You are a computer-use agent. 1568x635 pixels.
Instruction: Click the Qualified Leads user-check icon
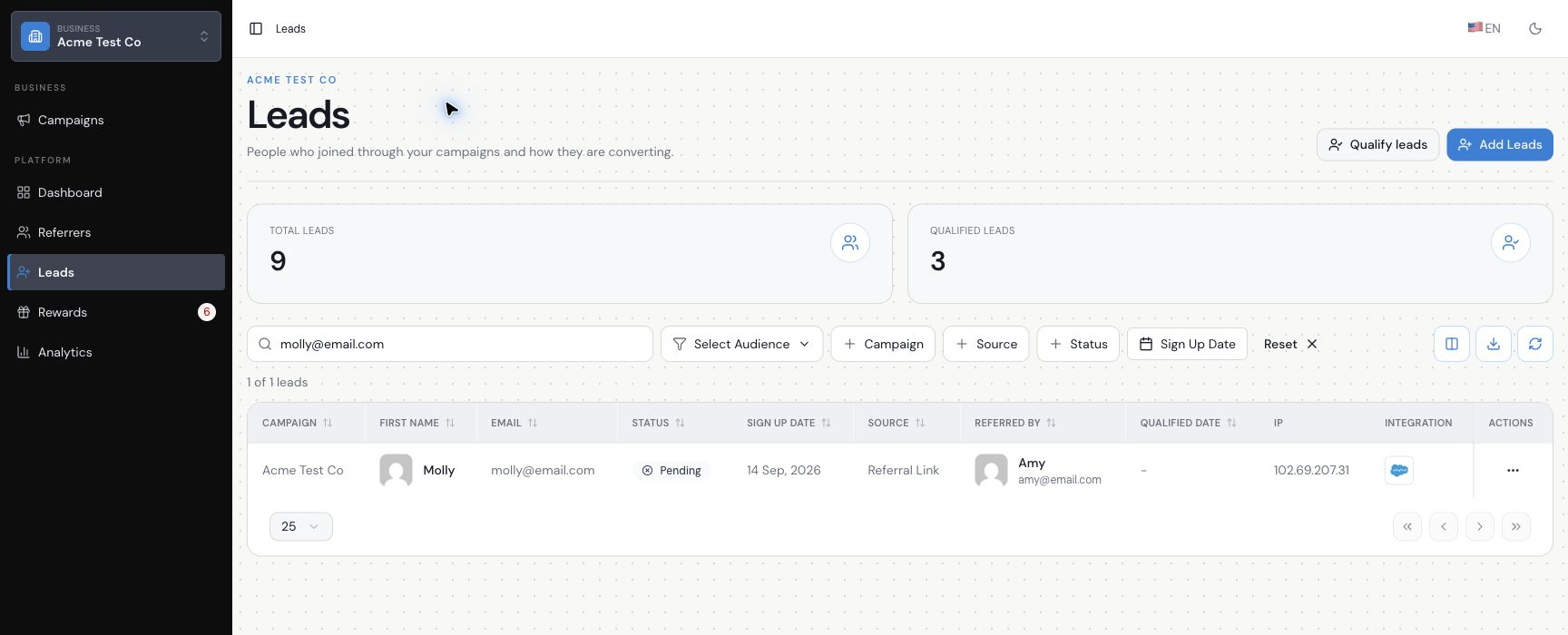(1511, 243)
